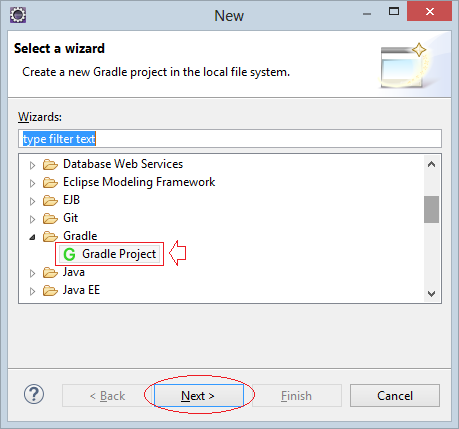Click the Eclipse Modeling Framework folder icon
This screenshot has height=429, width=459.
pos(50,182)
